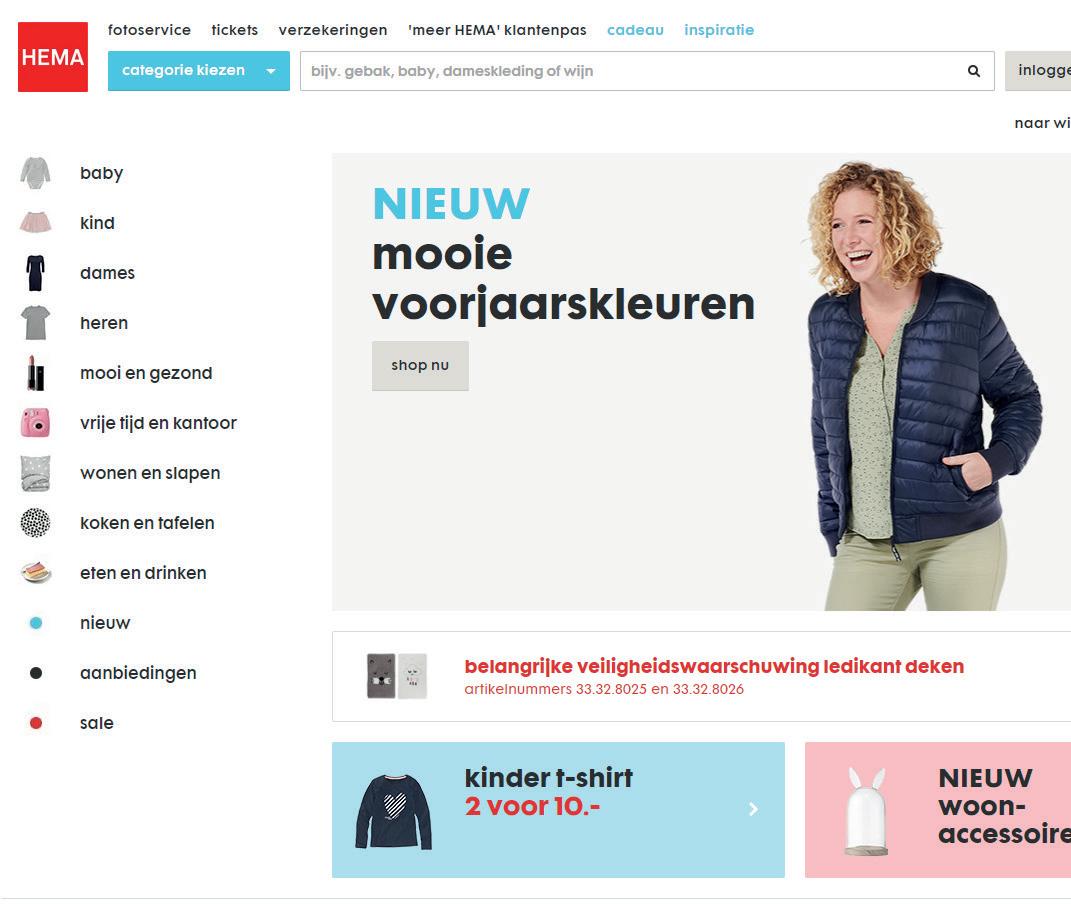1071x904 pixels.
Task: Click the lipstick mooi en gezond icon
Action: click(x=36, y=373)
